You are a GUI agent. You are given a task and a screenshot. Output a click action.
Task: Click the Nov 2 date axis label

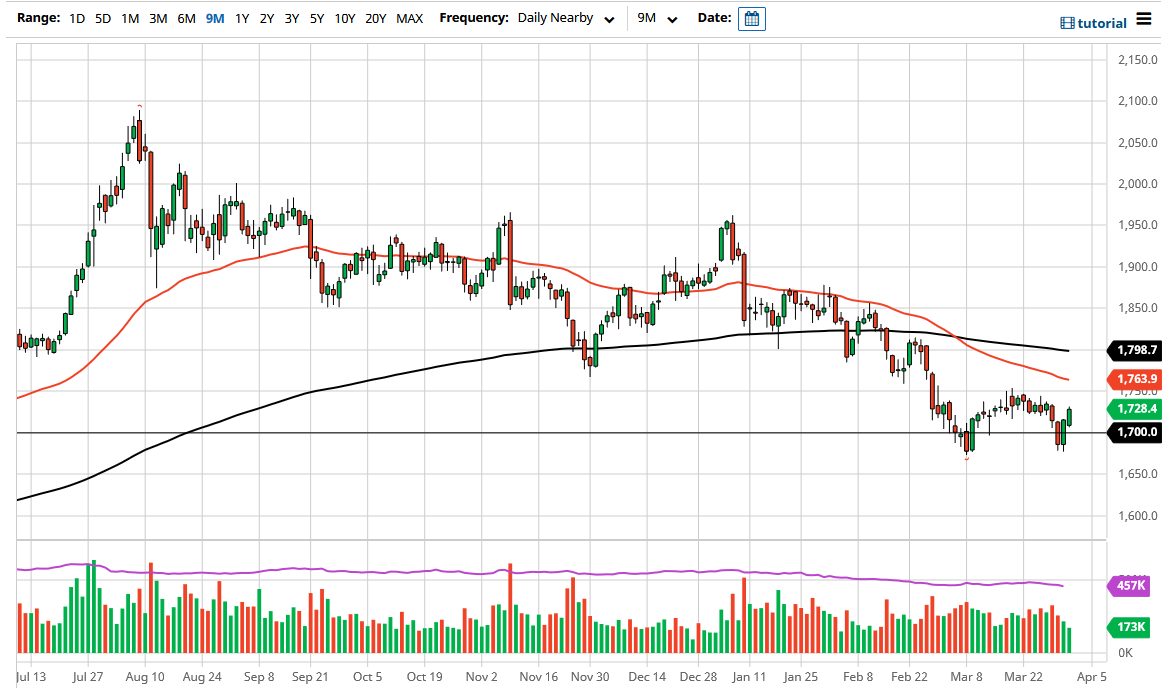click(482, 677)
